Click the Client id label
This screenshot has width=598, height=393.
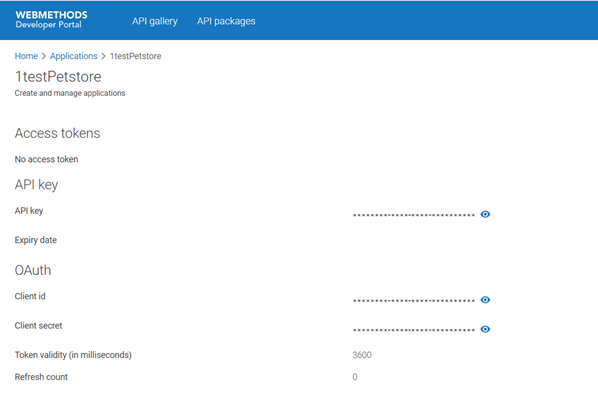pos(30,296)
